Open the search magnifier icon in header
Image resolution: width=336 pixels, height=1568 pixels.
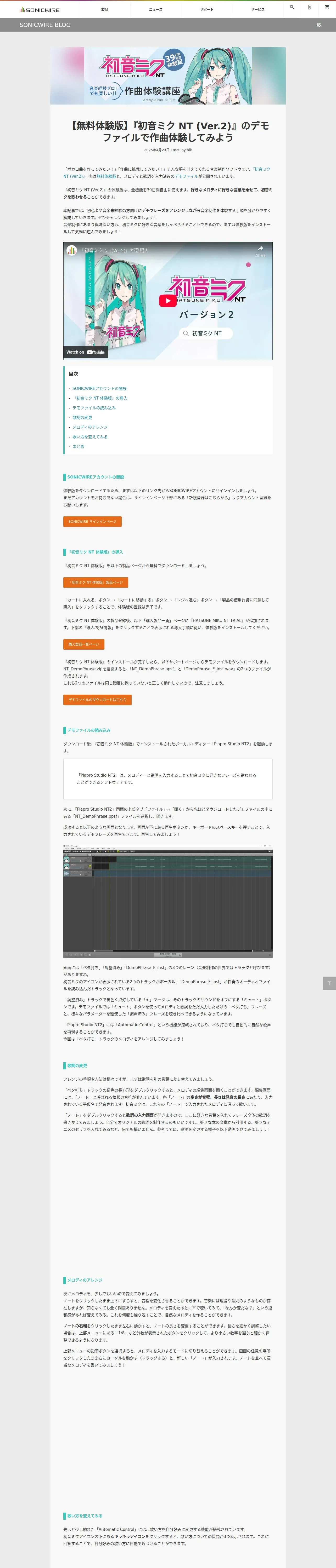coord(292,7)
